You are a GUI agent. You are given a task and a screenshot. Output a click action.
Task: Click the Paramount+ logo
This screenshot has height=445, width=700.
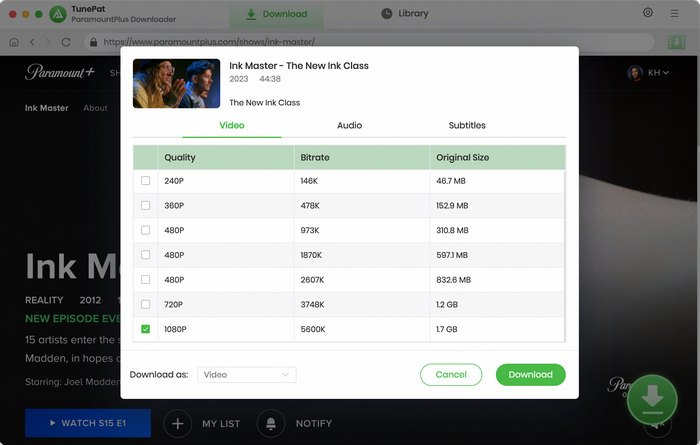[x=60, y=71]
